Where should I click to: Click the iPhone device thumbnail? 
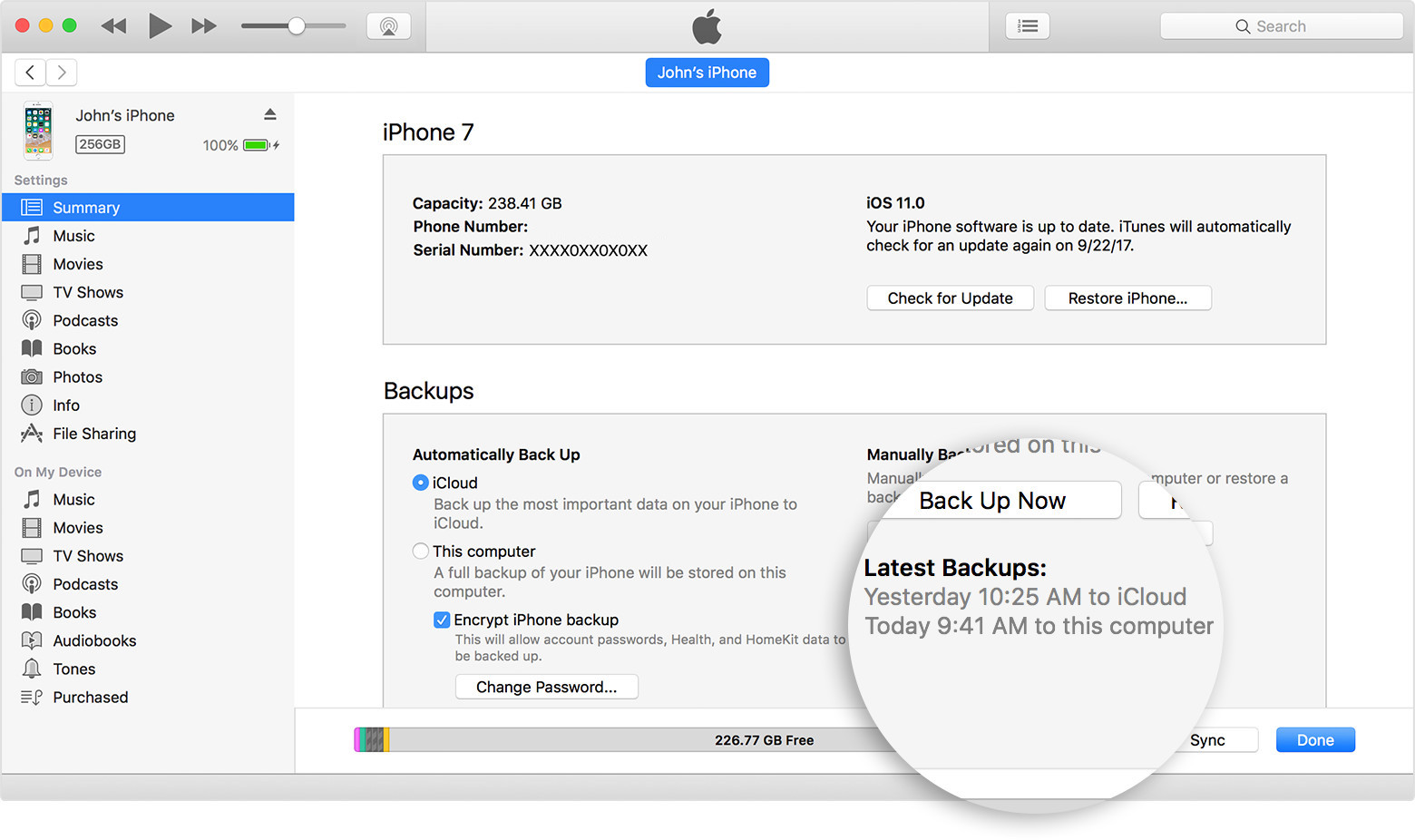[x=38, y=131]
